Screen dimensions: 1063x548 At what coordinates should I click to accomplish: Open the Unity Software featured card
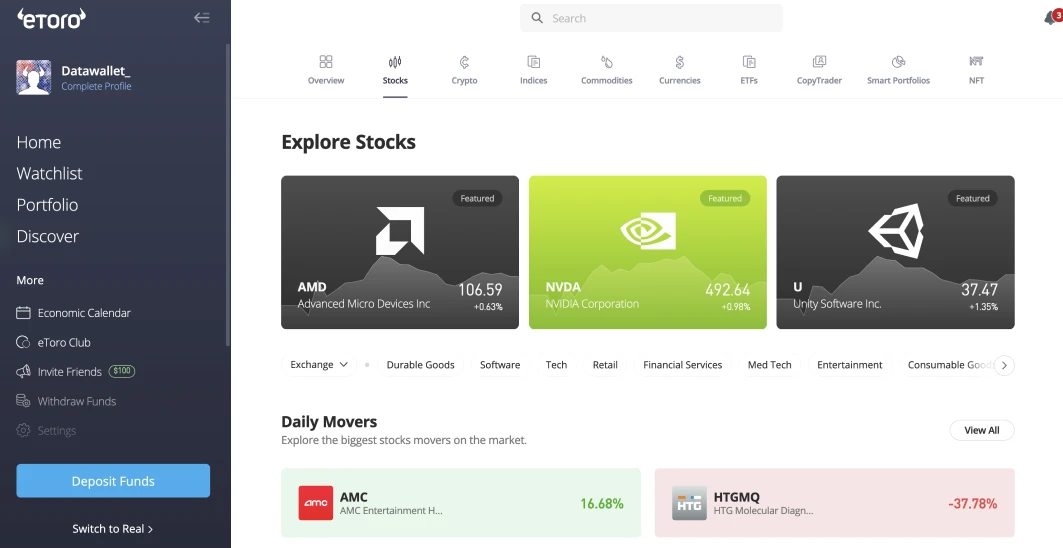tap(896, 252)
